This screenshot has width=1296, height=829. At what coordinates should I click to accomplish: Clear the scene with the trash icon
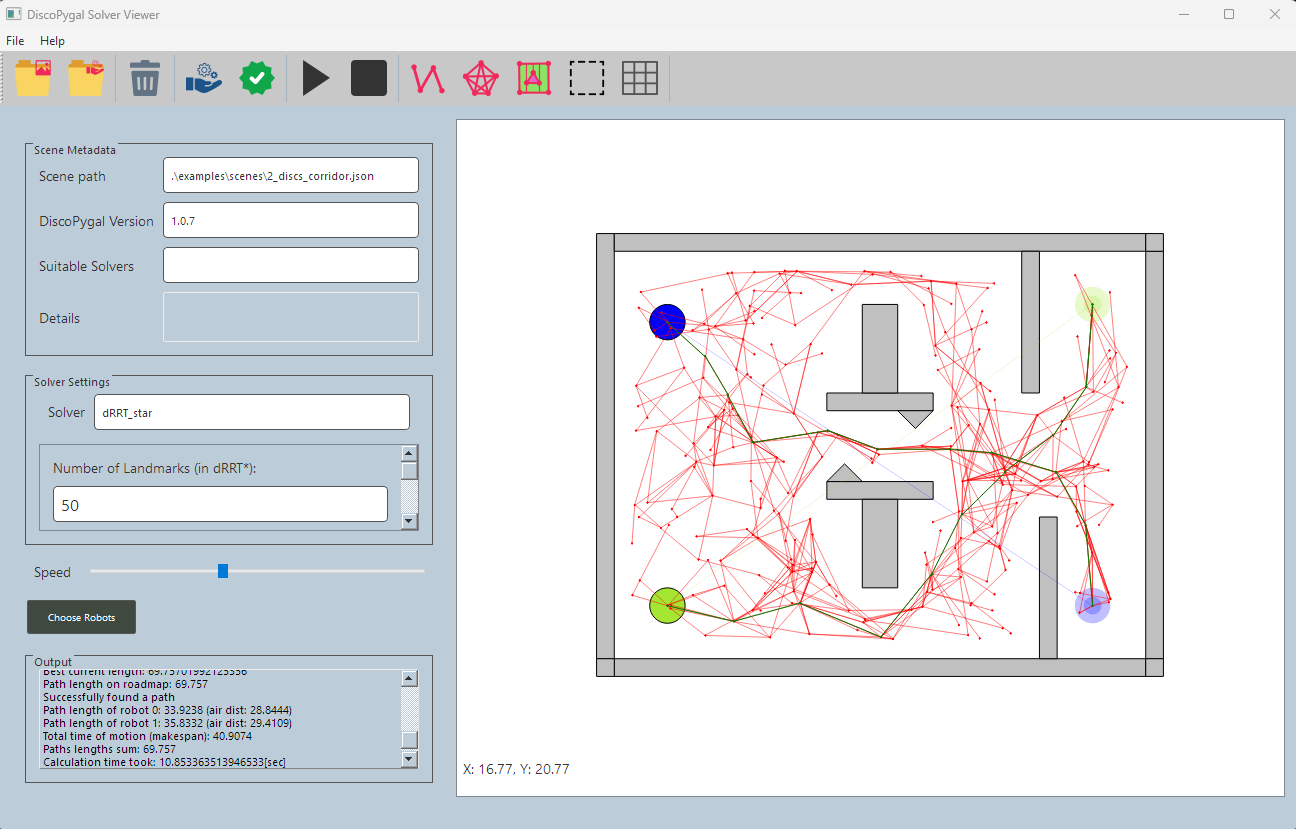pyautogui.click(x=145, y=78)
